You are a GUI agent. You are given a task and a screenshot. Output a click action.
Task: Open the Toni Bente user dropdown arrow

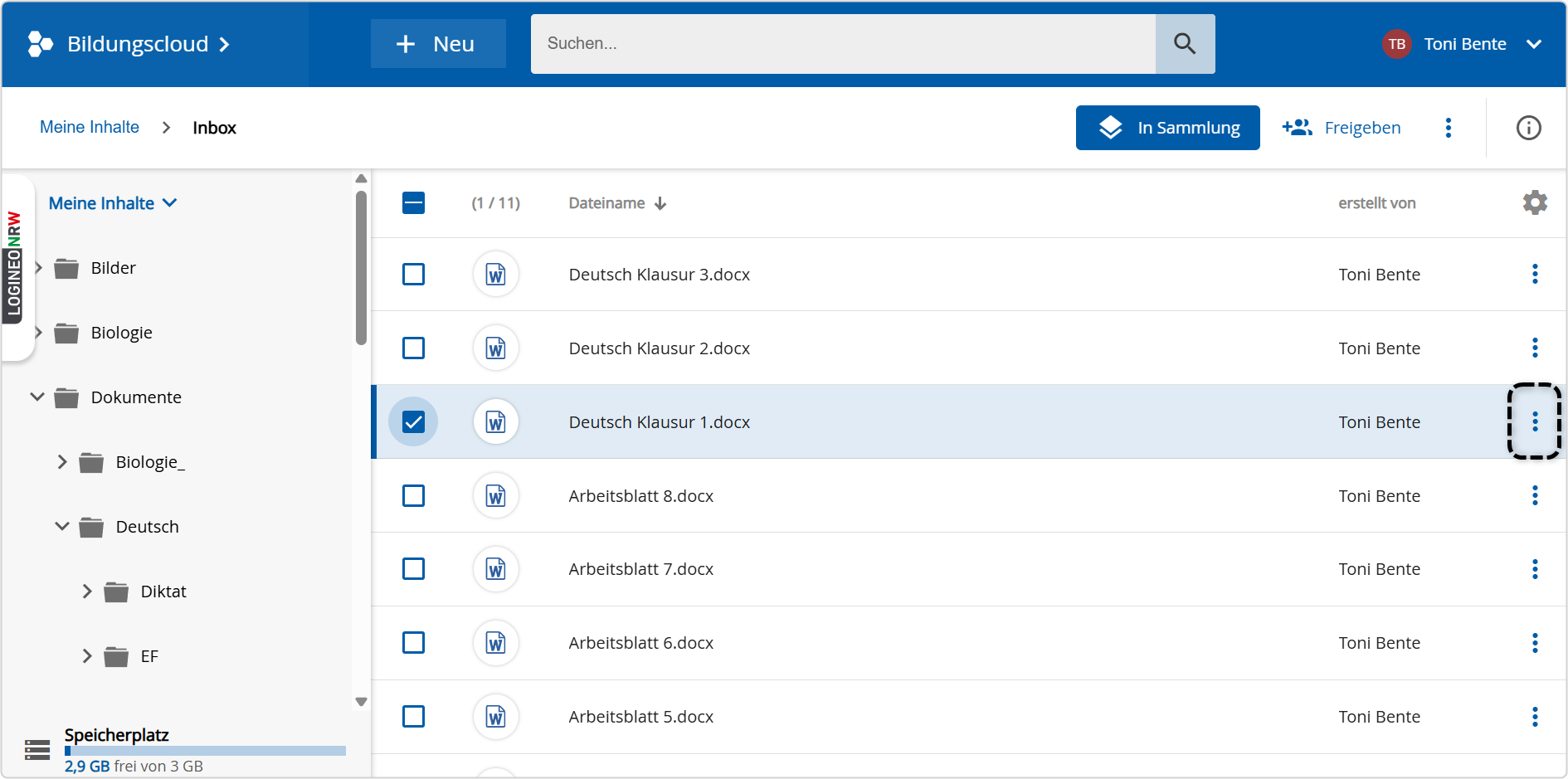(1534, 44)
